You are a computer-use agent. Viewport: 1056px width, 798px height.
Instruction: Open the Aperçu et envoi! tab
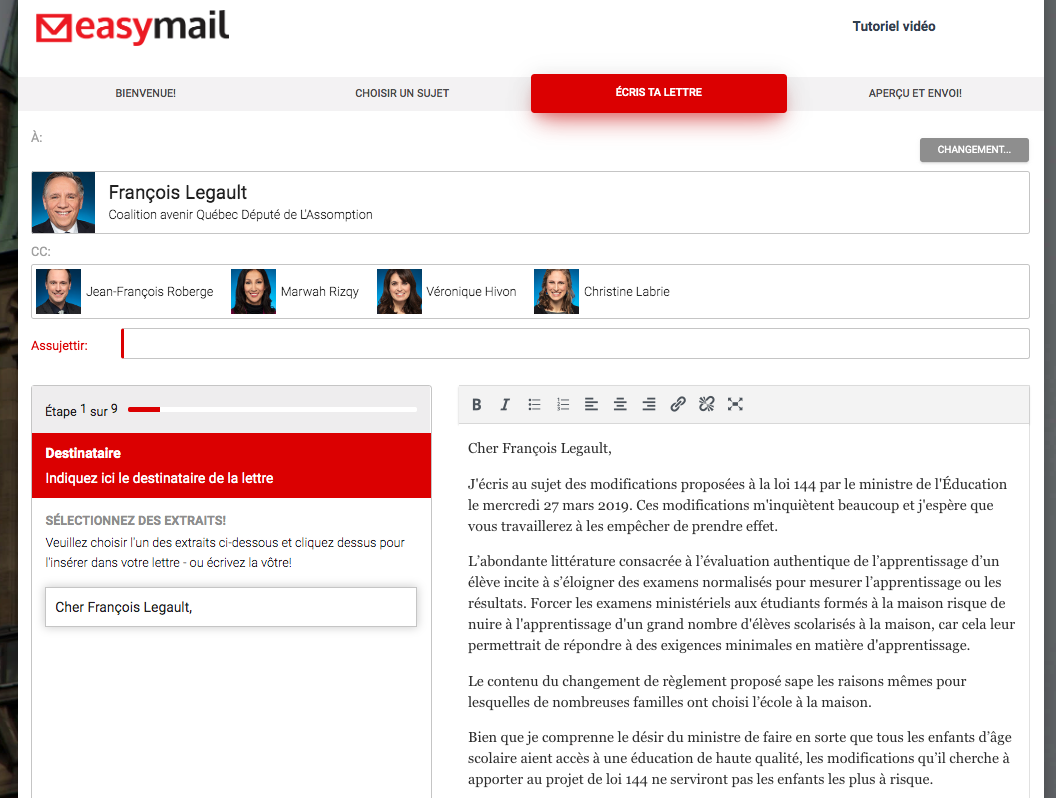[915, 93]
